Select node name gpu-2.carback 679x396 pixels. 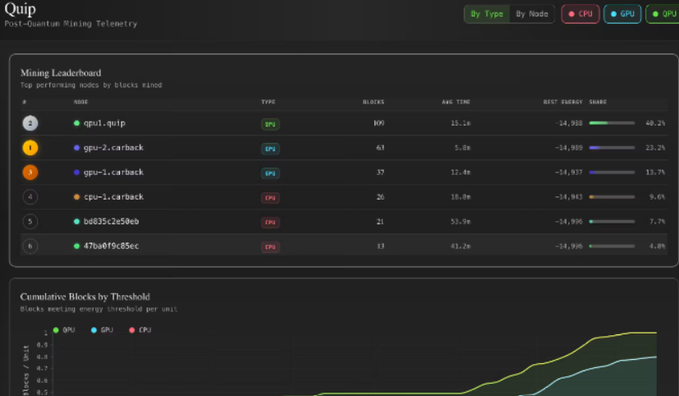113,148
